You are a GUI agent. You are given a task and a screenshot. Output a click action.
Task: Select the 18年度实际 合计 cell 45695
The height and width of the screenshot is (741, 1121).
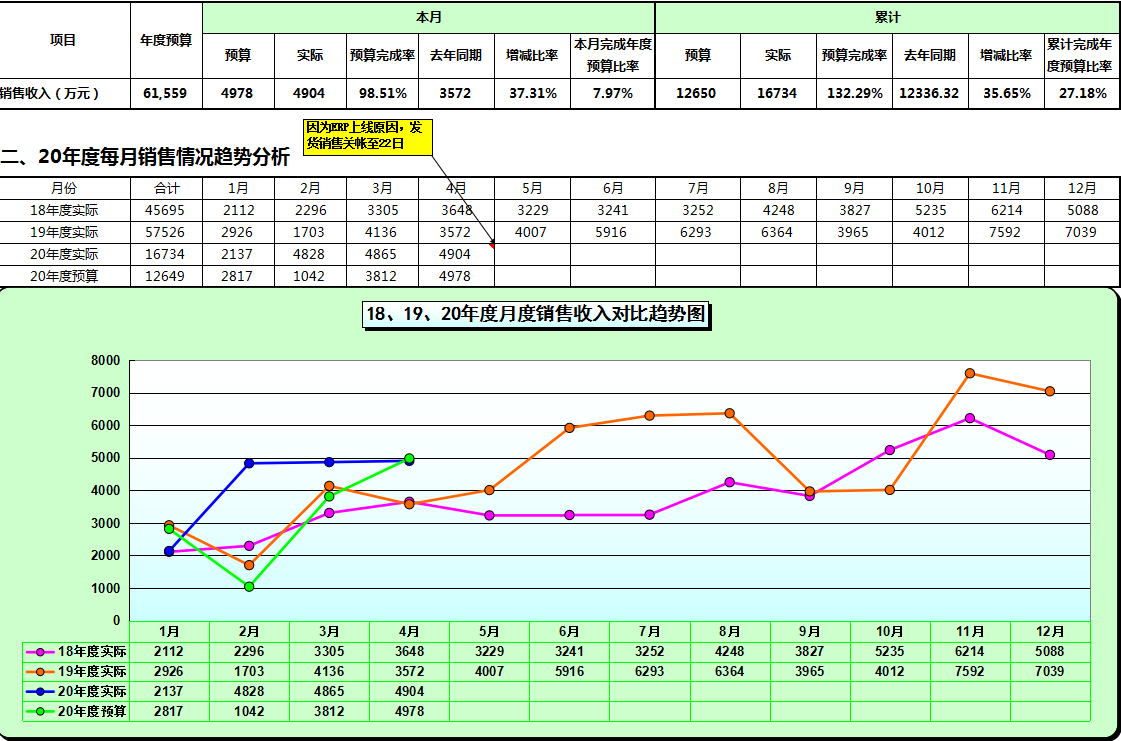[165, 209]
